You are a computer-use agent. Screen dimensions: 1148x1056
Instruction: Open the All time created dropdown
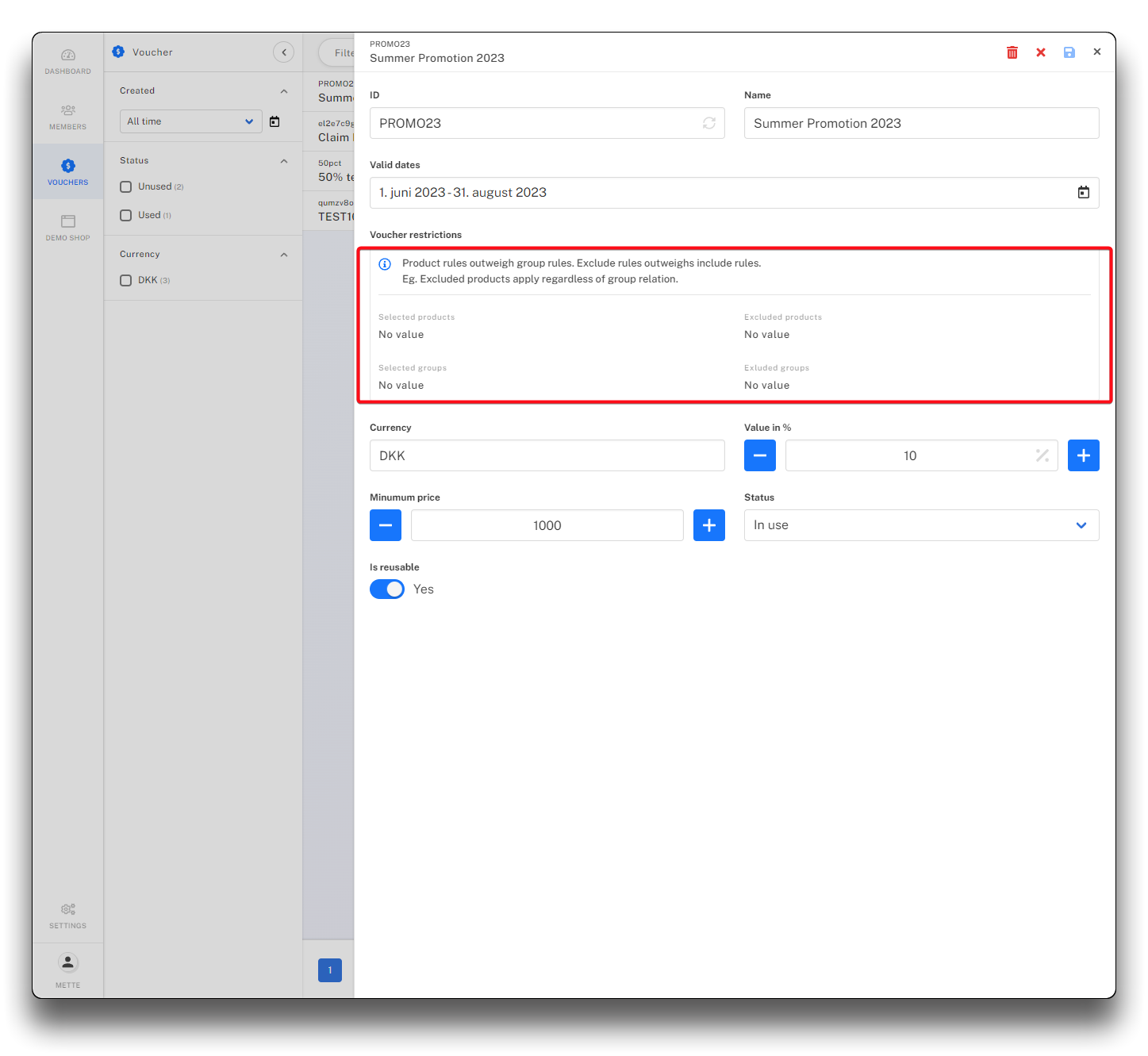point(190,121)
